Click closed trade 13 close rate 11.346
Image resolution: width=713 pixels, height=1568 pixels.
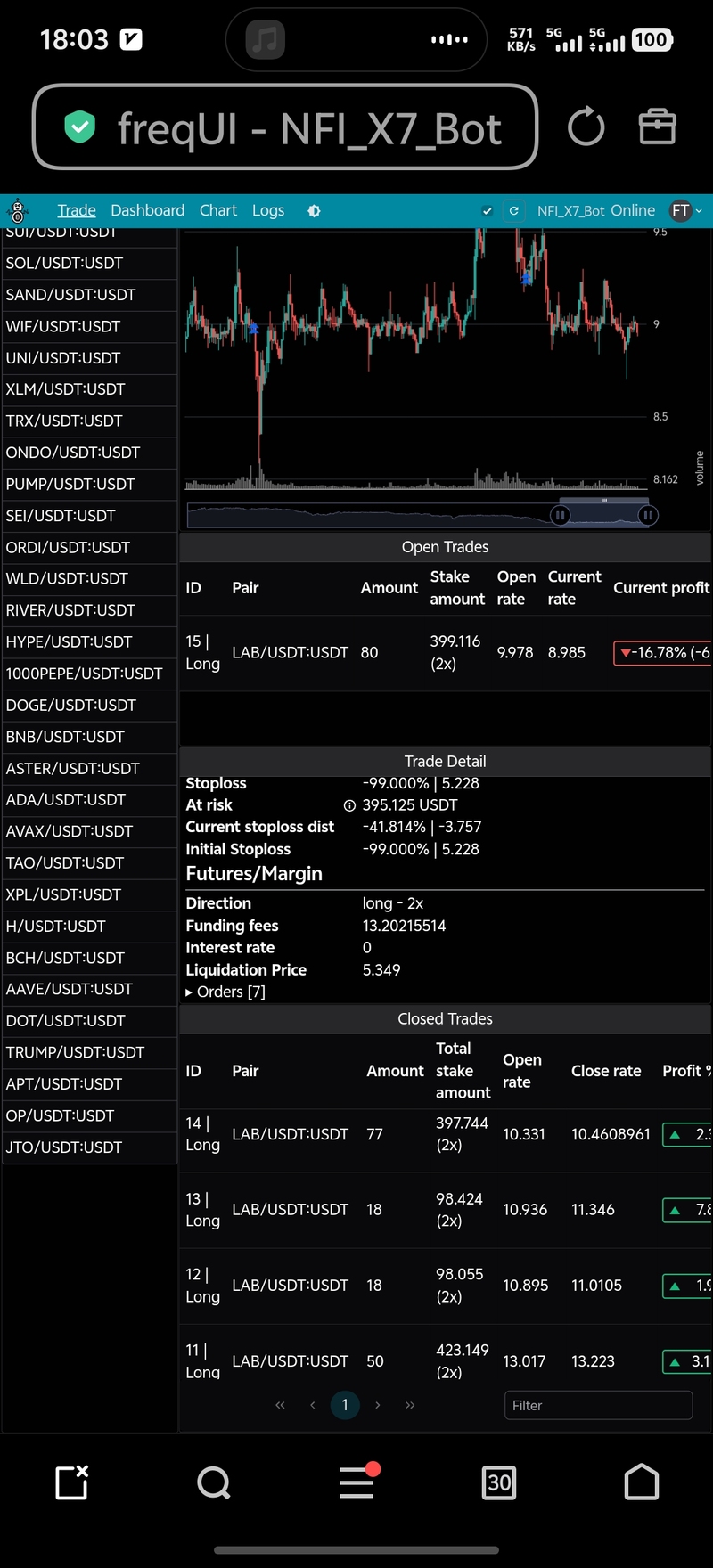[x=593, y=1210]
